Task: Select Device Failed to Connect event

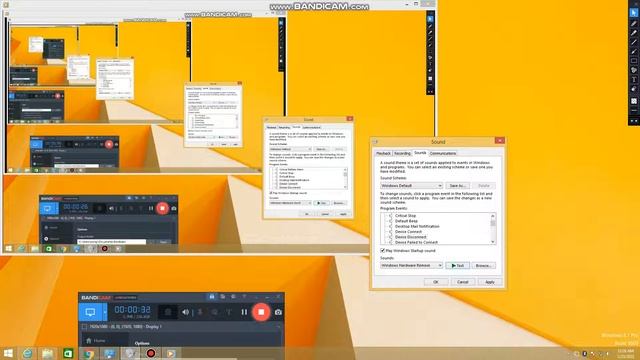Action: [416, 242]
